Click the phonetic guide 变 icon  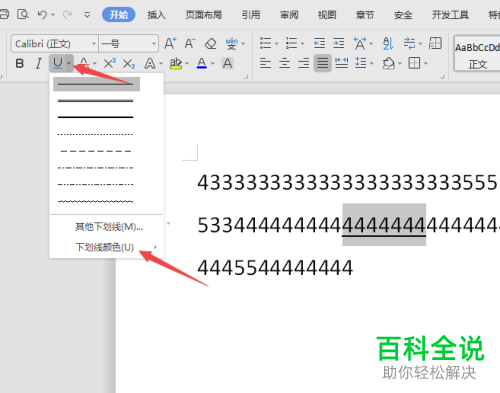pos(231,44)
